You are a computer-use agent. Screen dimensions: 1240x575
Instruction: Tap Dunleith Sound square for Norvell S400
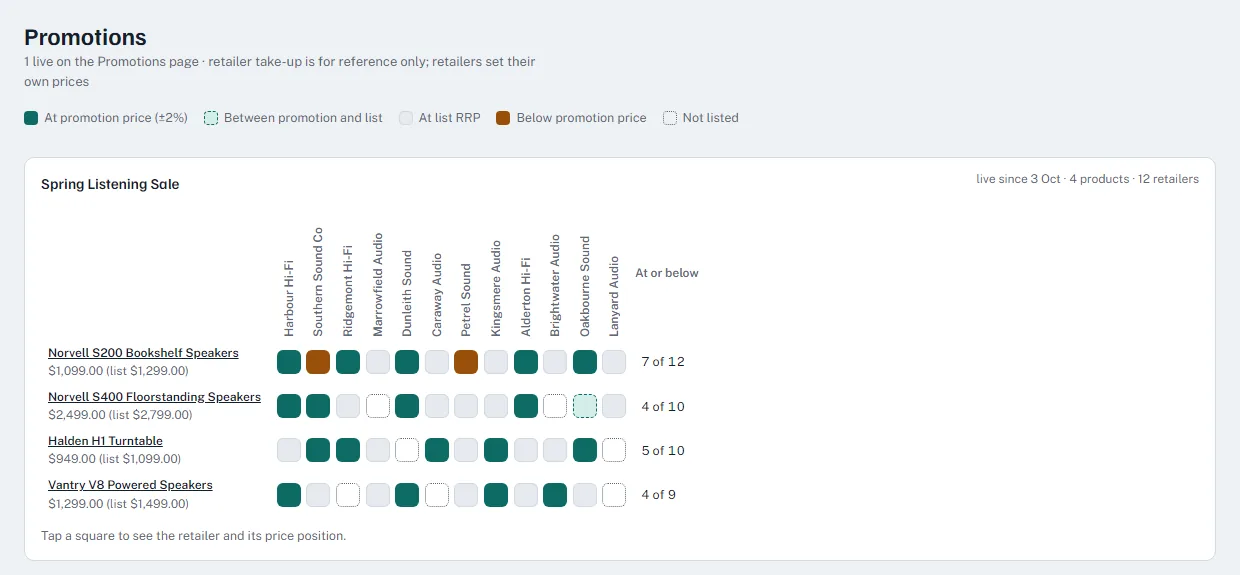click(x=407, y=406)
